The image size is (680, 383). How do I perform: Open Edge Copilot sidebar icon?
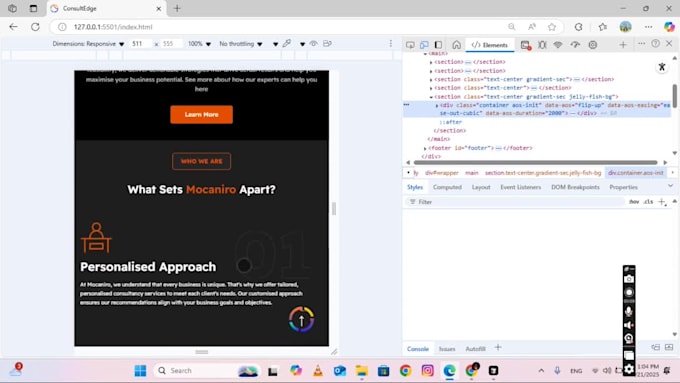pos(669,27)
